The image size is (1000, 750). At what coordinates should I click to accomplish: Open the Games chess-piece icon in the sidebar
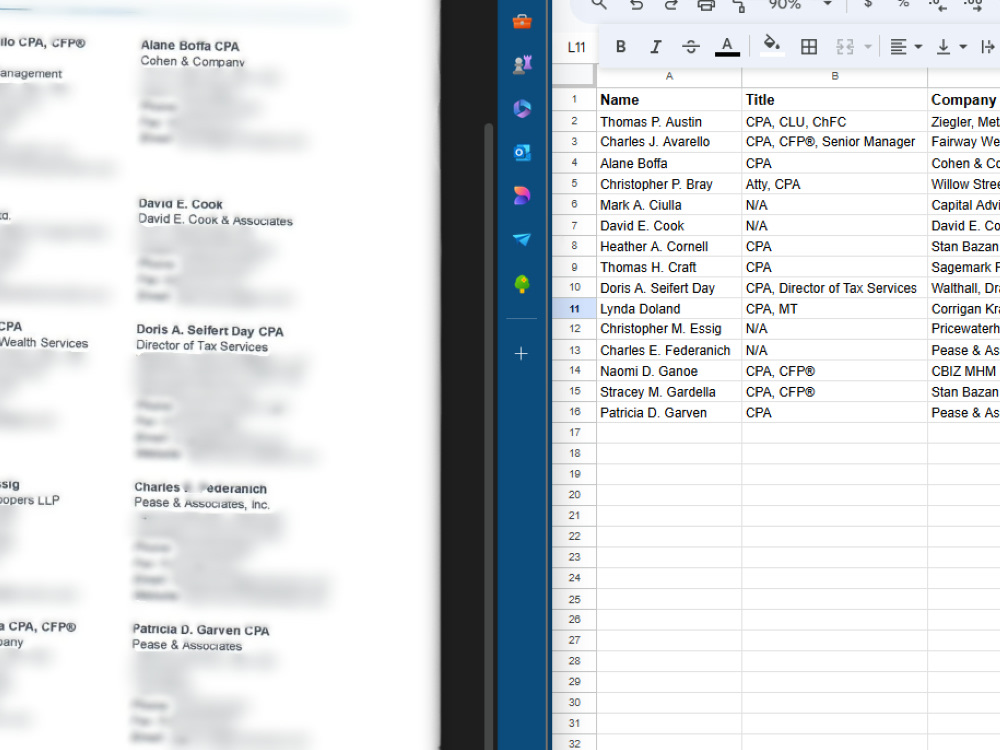[522, 65]
